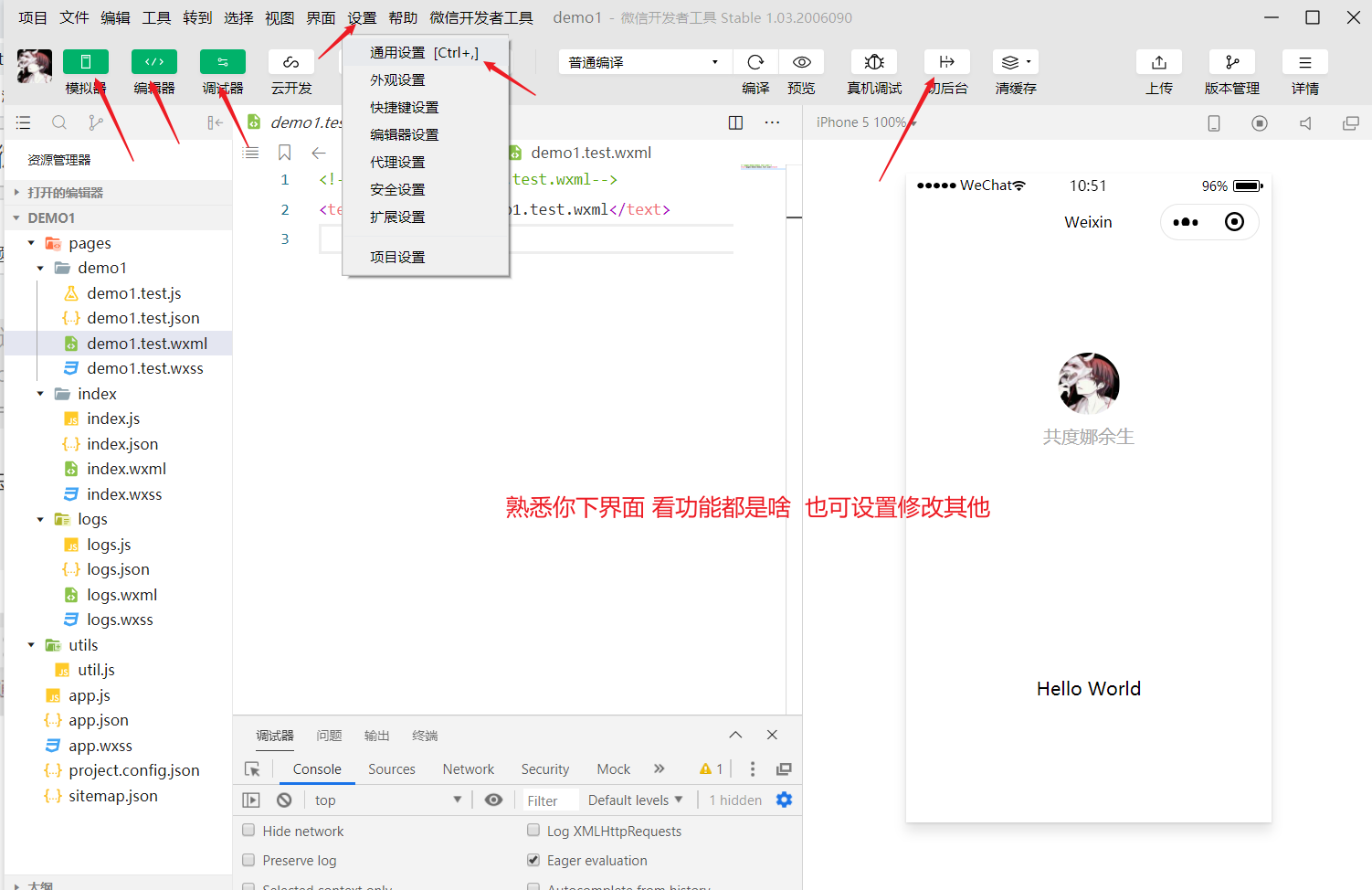Viewport: 1372px width, 890px height.
Task: Check the Hide network checkbox
Action: 248,831
